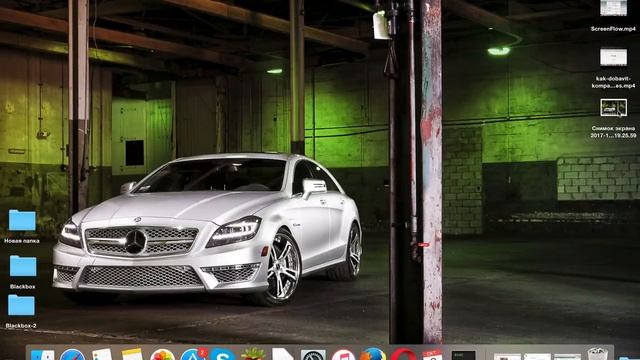Viewport: 640px width, 360px height.
Task: Launch Safari from the Dock
Action: 73,355
